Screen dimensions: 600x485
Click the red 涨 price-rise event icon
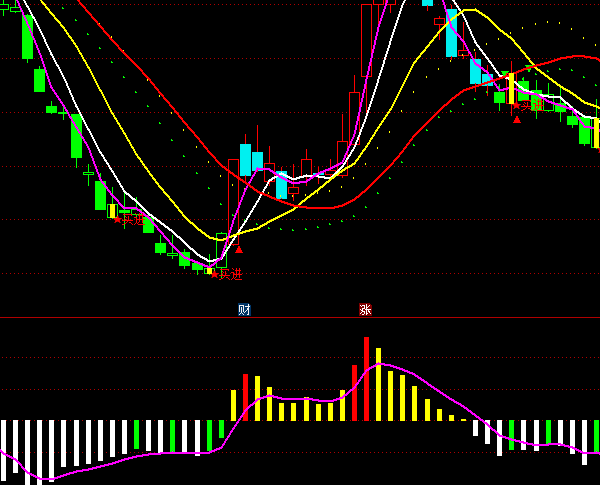pos(365,310)
